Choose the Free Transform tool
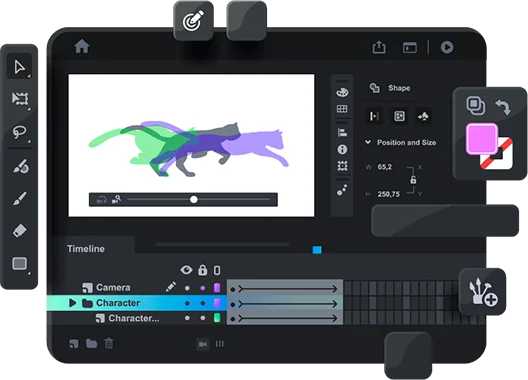The image size is (528, 380). (x=20, y=98)
